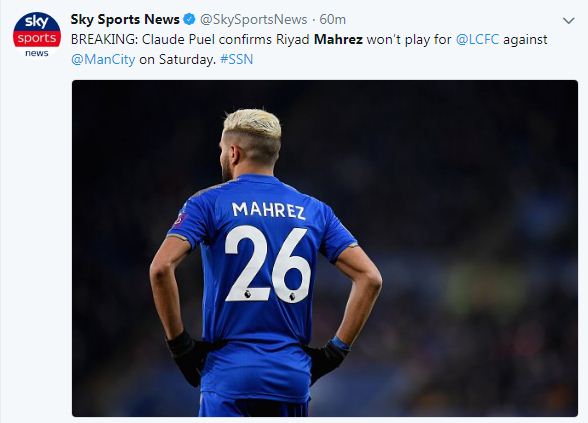Click the bold 'Mahrez' word in the tweet
588x423 pixels.
click(338, 39)
